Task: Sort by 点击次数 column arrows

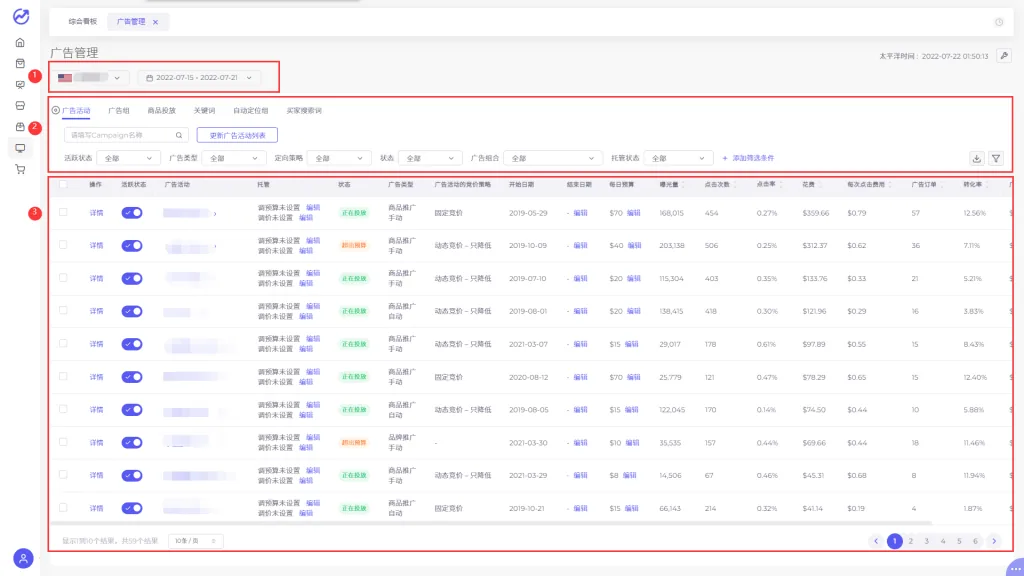Action: point(735,185)
